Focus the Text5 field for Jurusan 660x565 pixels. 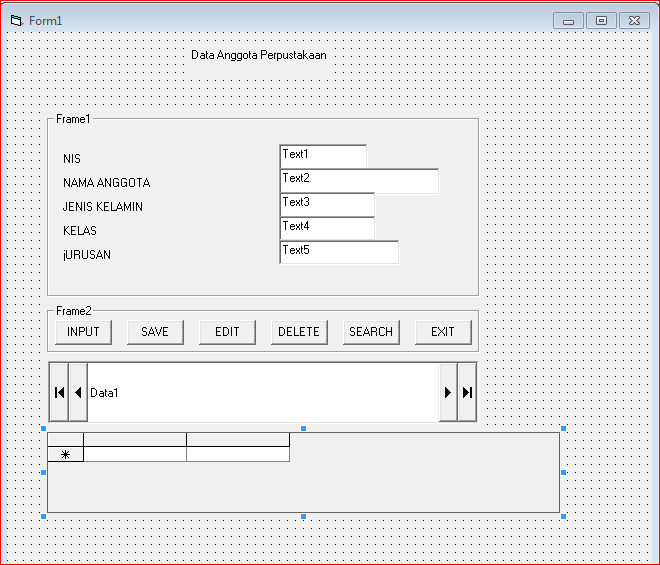click(339, 253)
